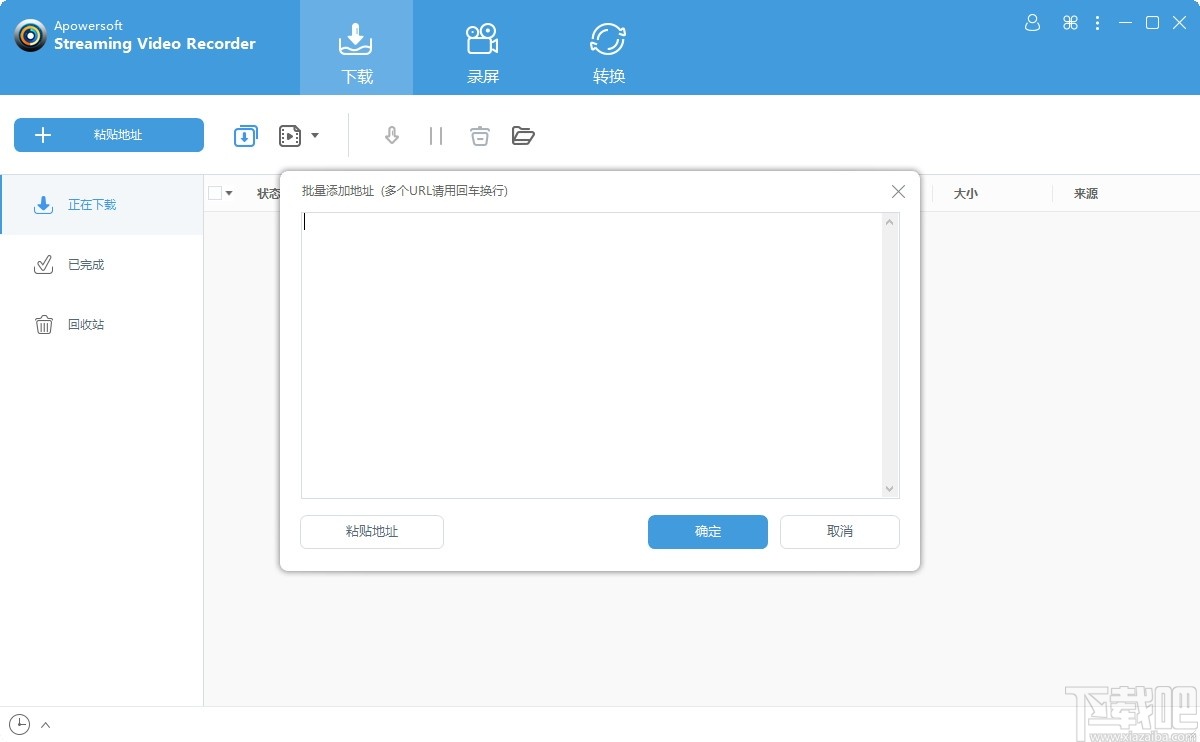This screenshot has height=742, width=1200.
Task: Open the downloads folder icon
Action: (x=523, y=135)
